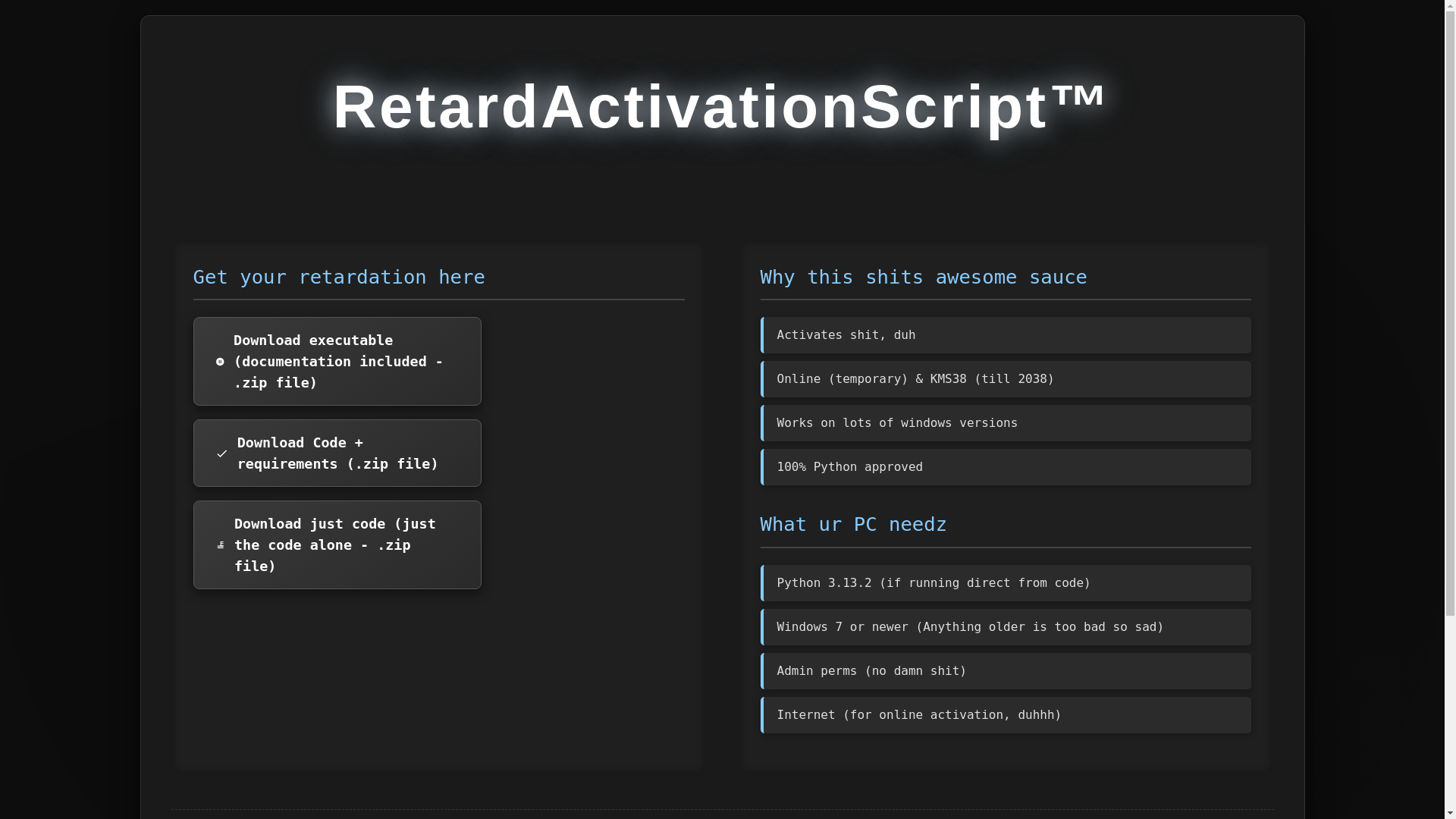Select 'Python 3.13.2 (if running direct from code)' row
This screenshot has height=819, width=1456.
[x=1006, y=583]
